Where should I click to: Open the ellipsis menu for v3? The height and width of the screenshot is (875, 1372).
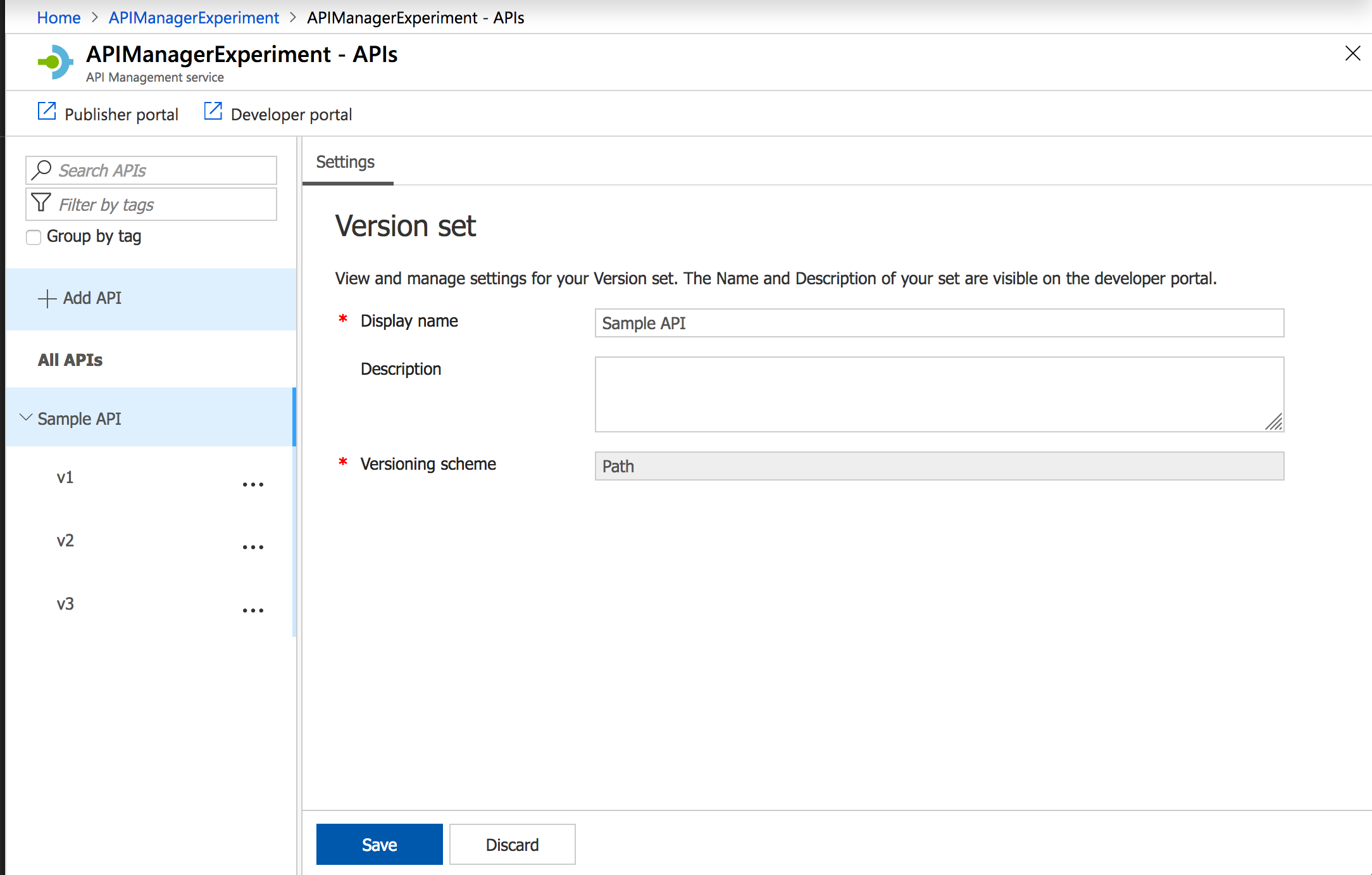(x=253, y=610)
